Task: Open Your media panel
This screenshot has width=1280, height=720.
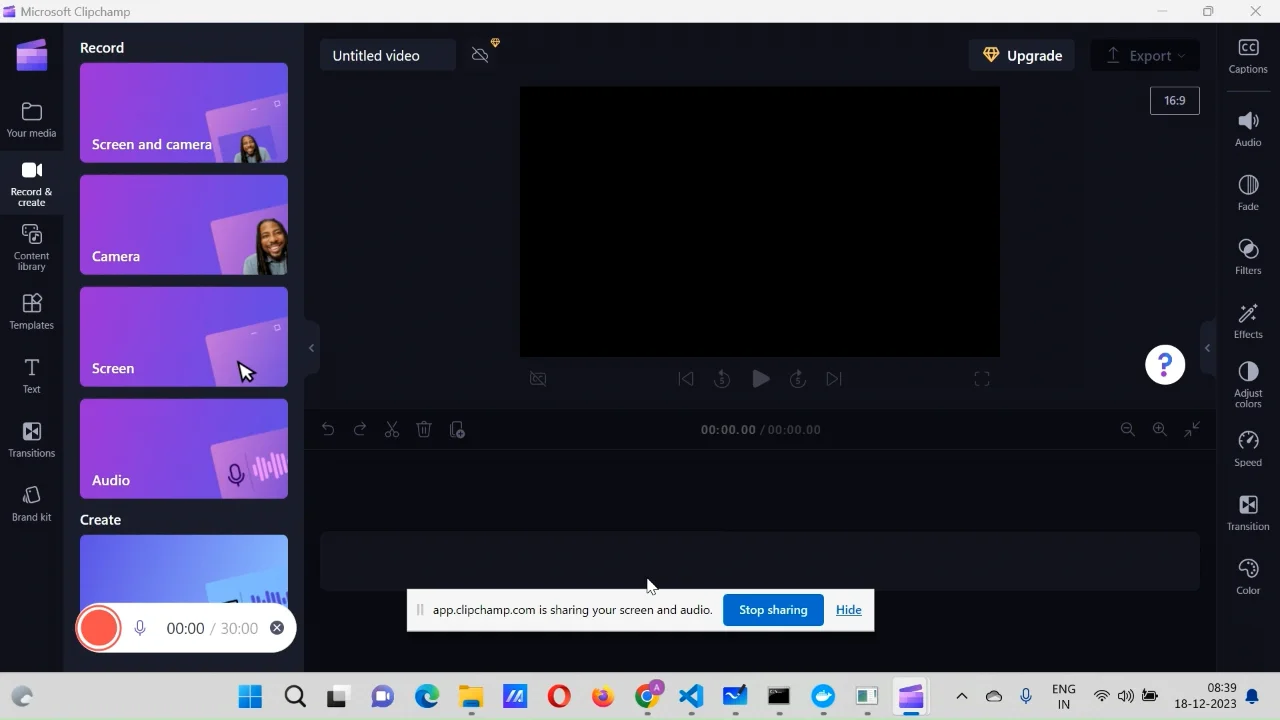Action: point(31,120)
